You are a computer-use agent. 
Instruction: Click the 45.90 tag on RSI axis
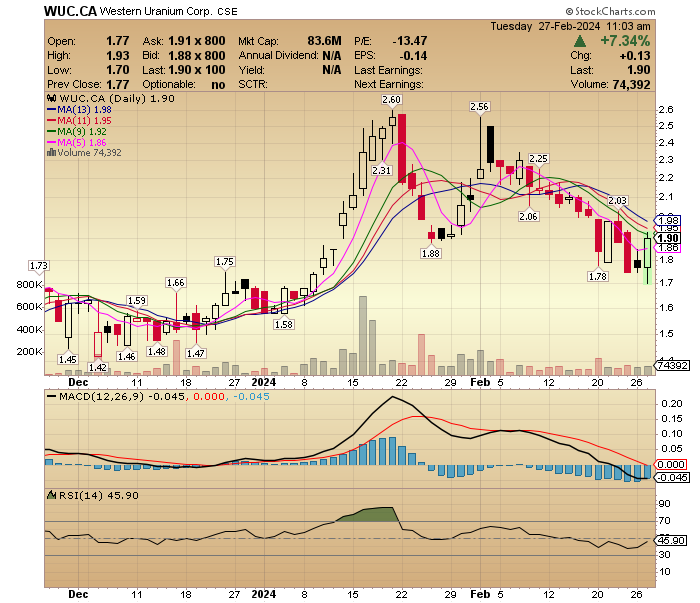670,541
